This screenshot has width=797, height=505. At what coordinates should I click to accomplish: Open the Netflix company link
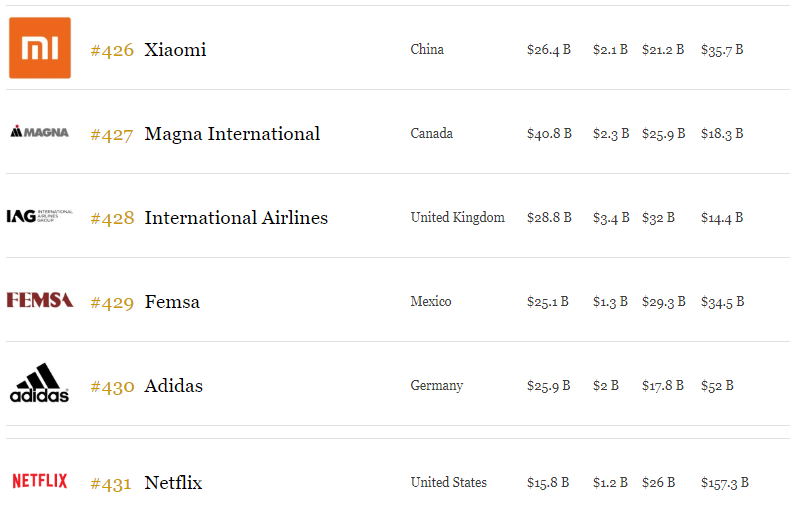click(x=173, y=483)
